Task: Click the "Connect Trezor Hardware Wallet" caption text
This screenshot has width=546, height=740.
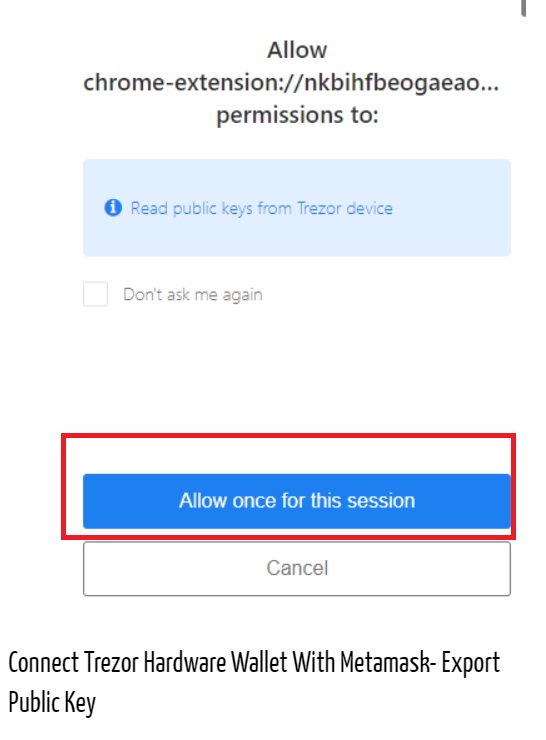Action: 148,662
